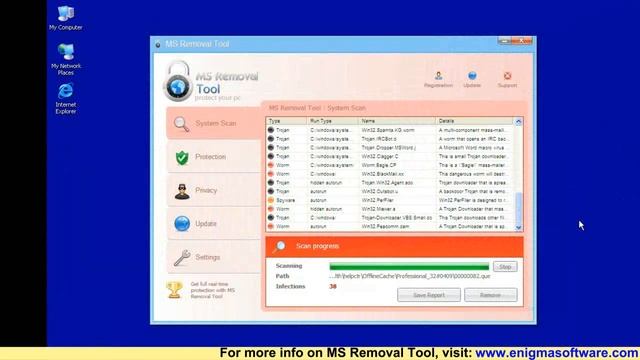Open the Settings section
The width and height of the screenshot is (640, 360).
tap(213, 257)
